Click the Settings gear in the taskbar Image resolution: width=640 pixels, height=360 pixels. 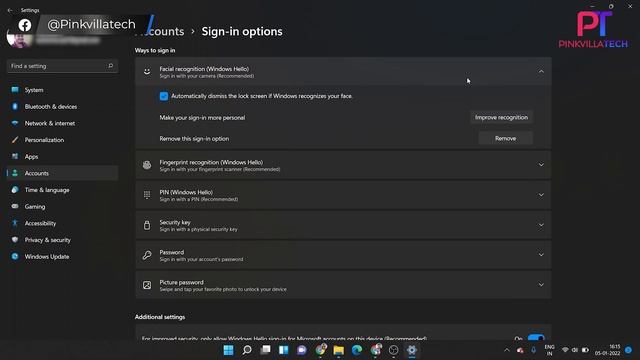(412, 350)
